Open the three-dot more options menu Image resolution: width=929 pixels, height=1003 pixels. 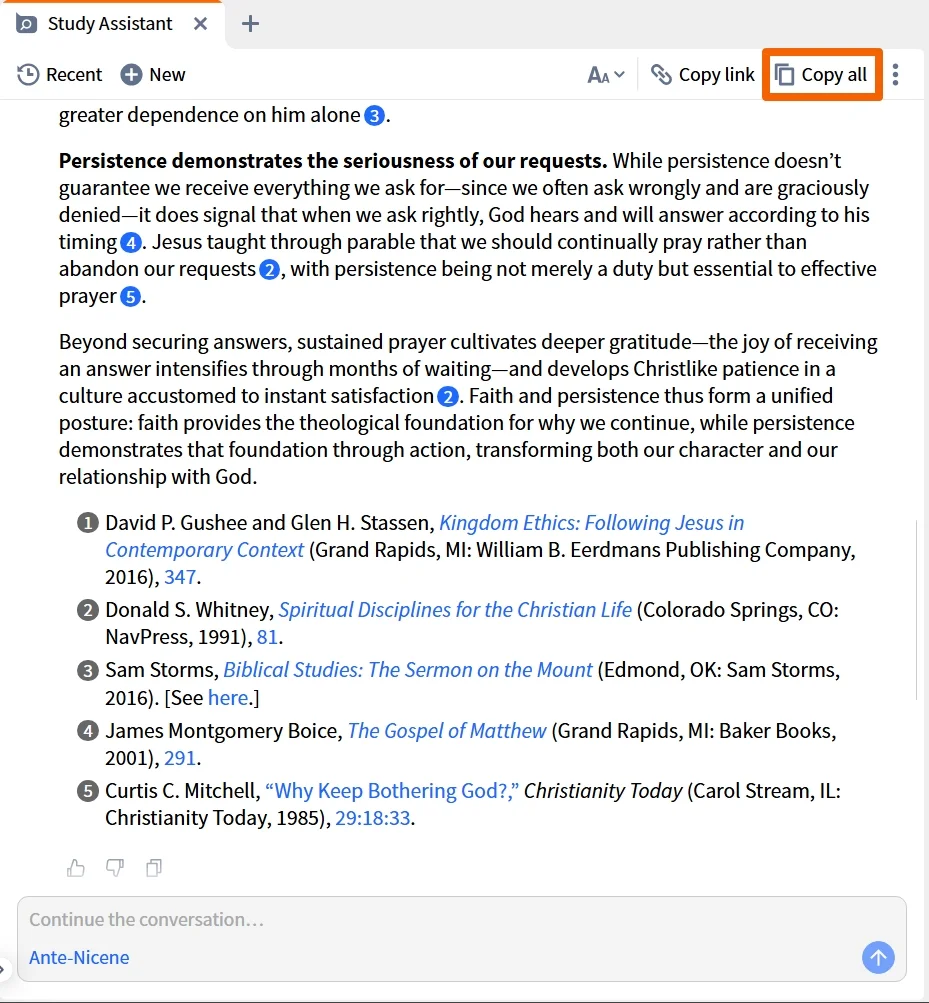pyautogui.click(x=895, y=75)
